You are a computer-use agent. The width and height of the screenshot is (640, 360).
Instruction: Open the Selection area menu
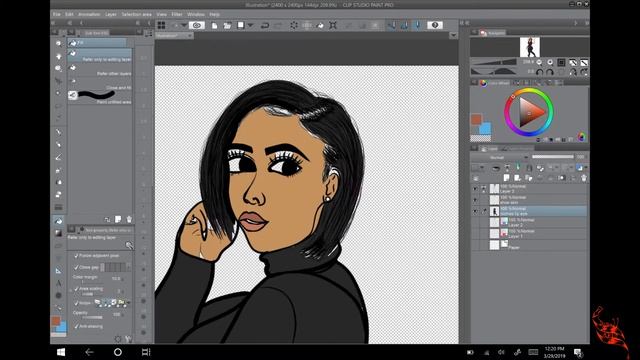pyautogui.click(x=136, y=14)
